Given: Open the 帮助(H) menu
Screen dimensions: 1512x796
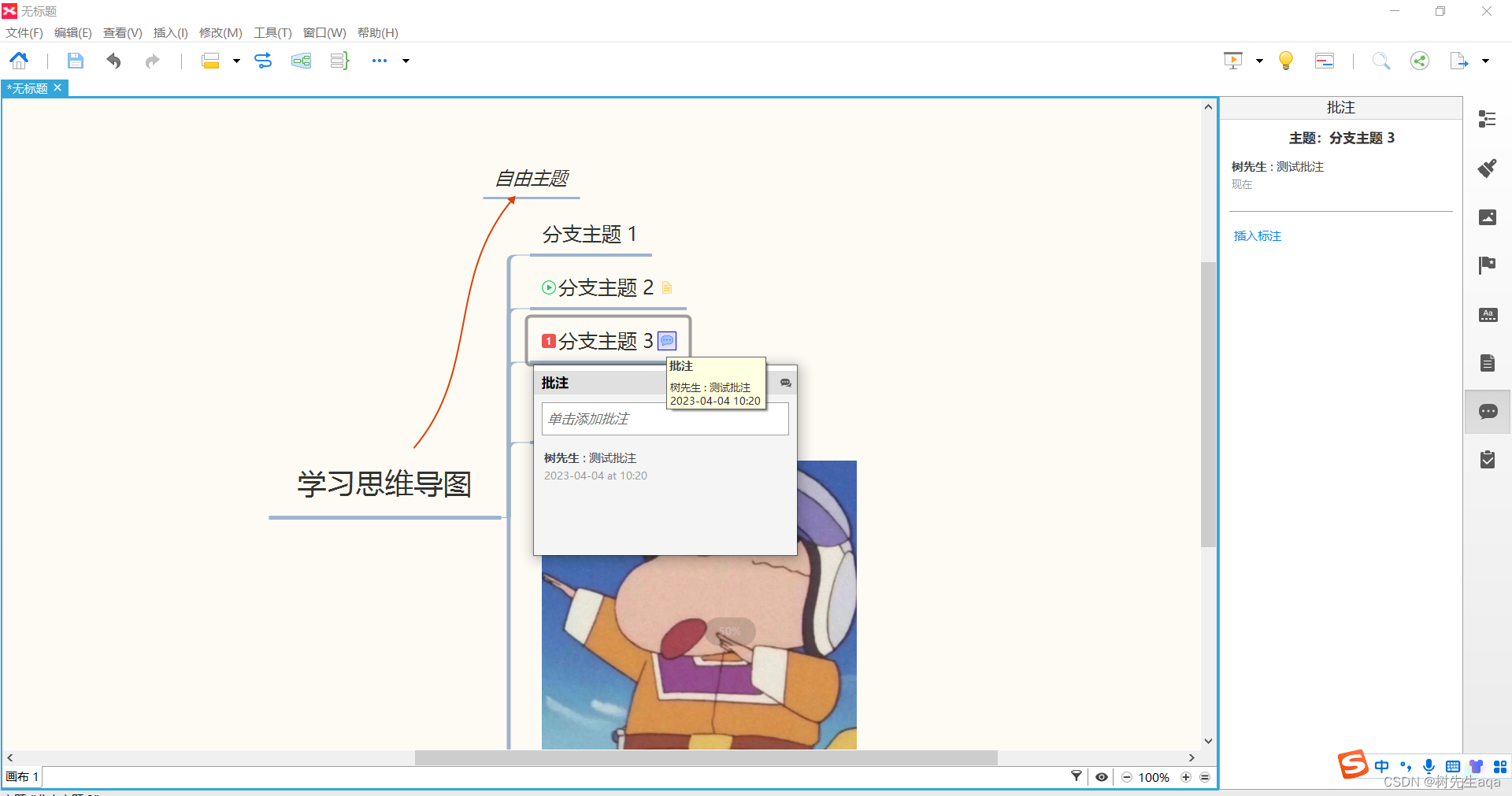Looking at the screenshot, I should tap(378, 33).
